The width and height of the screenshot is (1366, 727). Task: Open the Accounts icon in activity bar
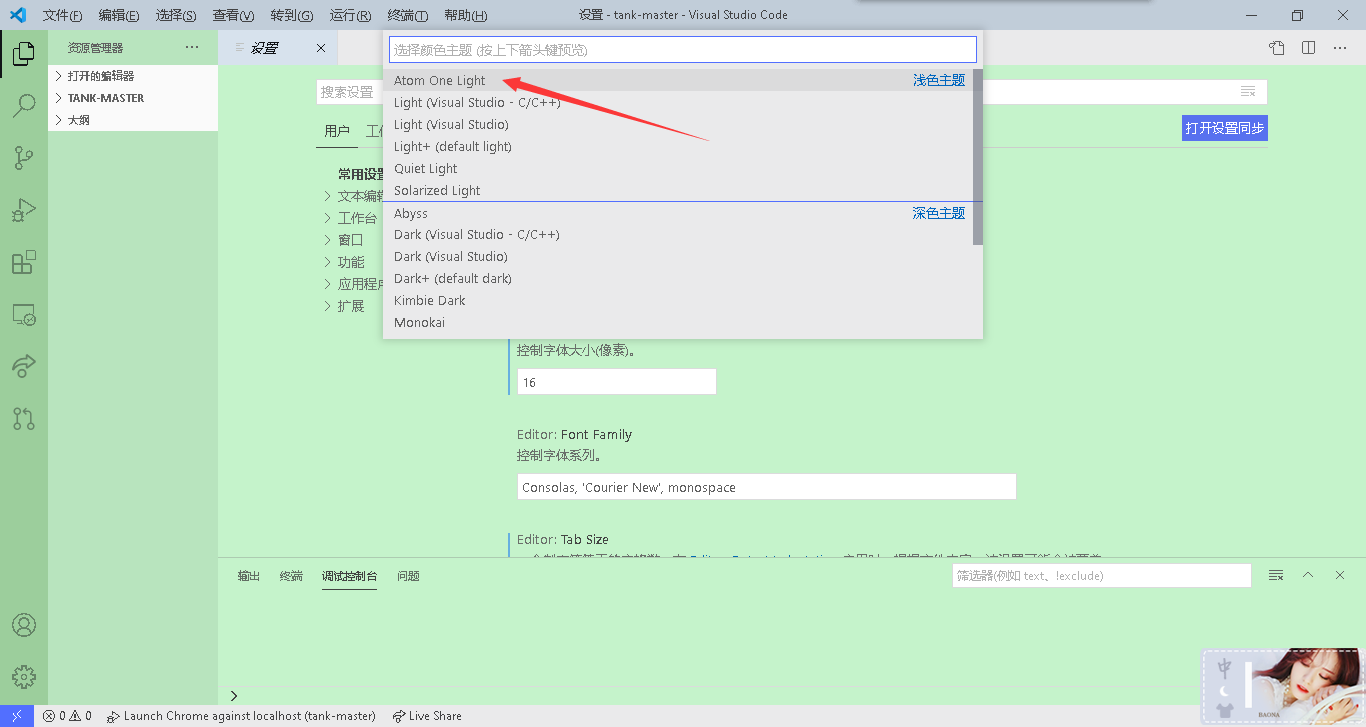[24, 625]
